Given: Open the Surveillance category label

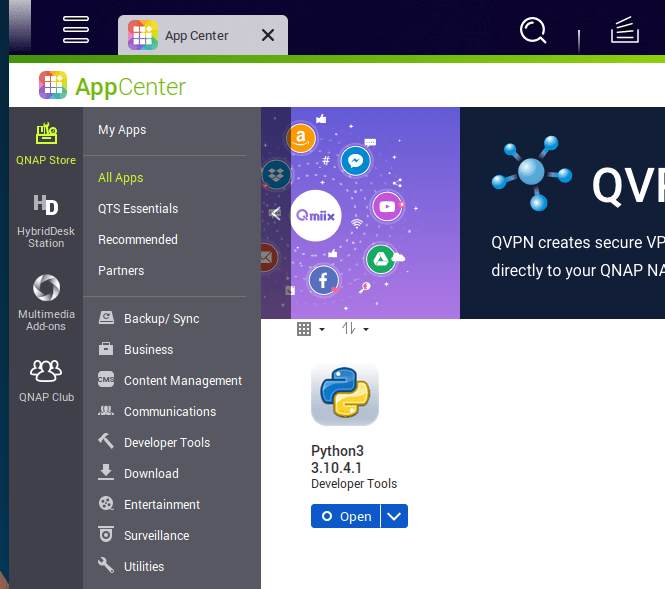Looking at the screenshot, I should (x=156, y=536).
